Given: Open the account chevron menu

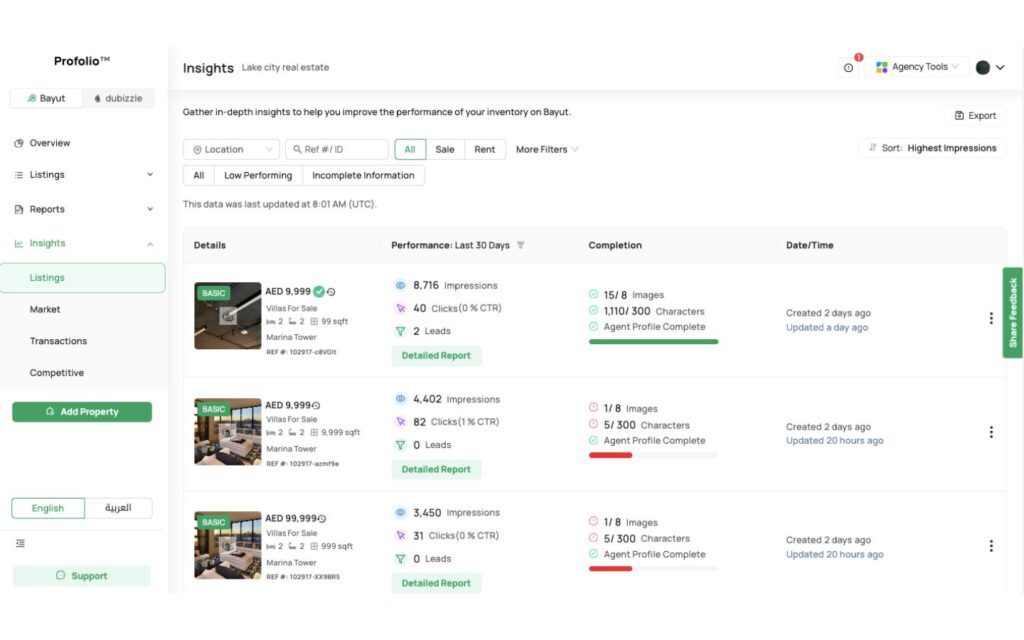Looking at the screenshot, I should click(1000, 67).
